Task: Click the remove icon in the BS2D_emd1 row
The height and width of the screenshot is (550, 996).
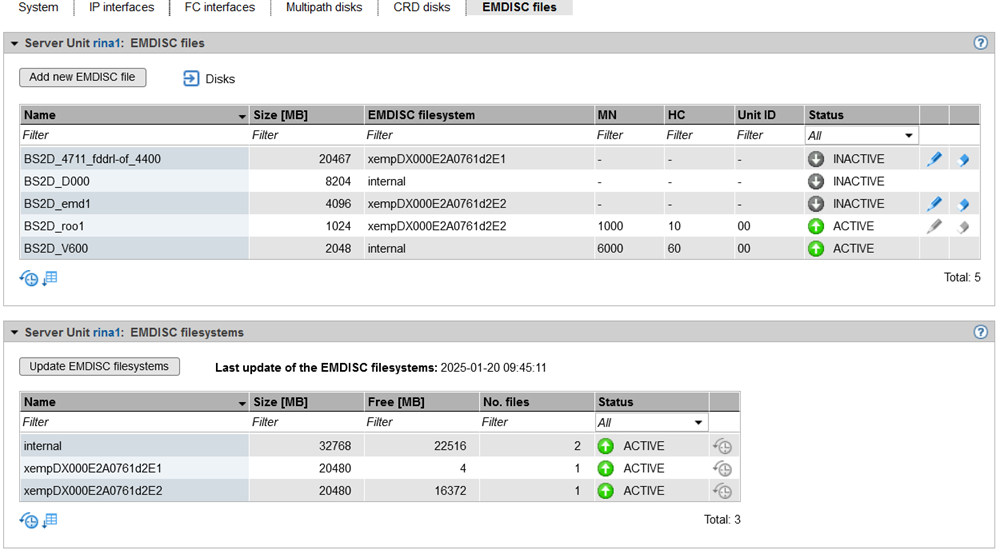Action: [x=963, y=204]
